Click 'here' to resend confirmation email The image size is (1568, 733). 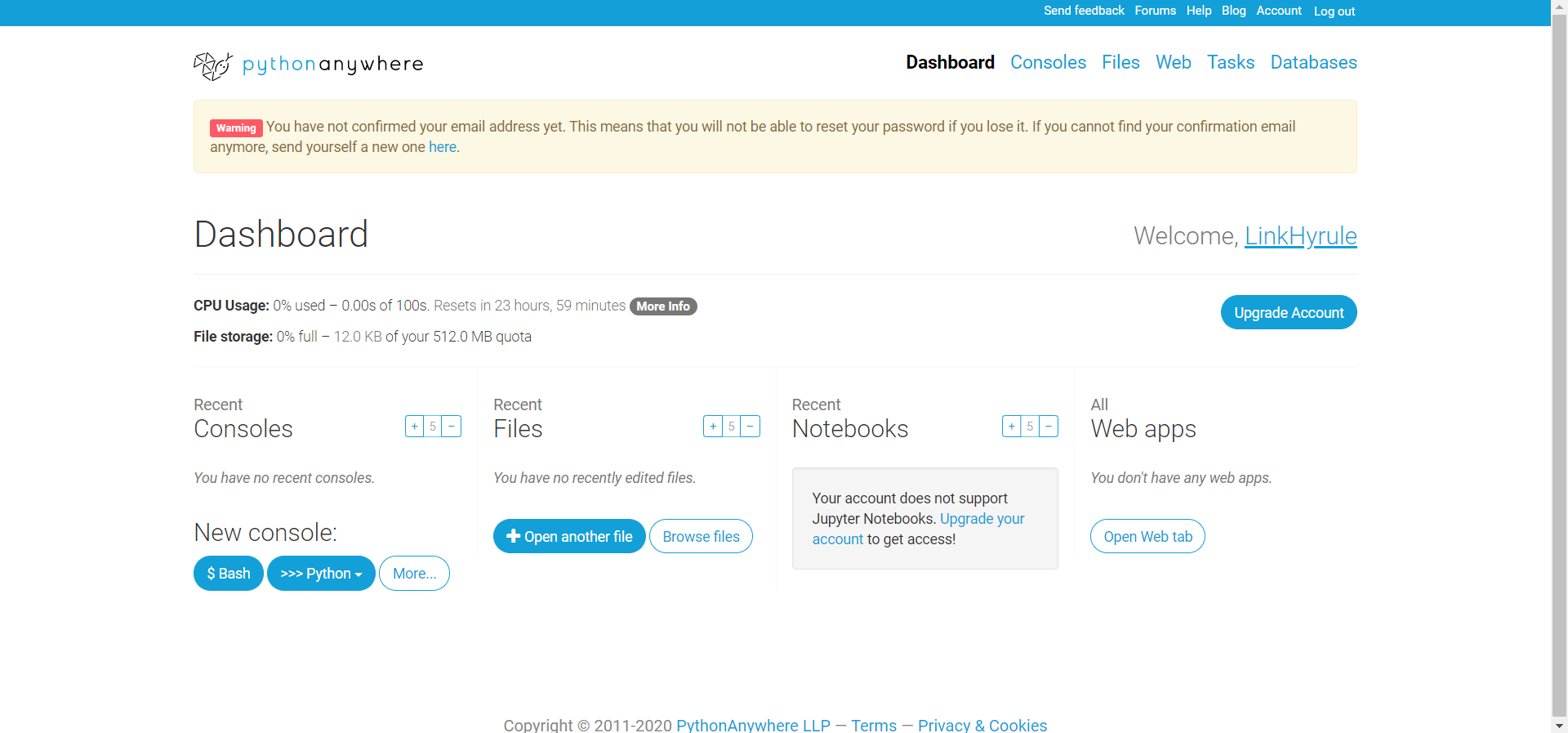pyautogui.click(x=443, y=147)
